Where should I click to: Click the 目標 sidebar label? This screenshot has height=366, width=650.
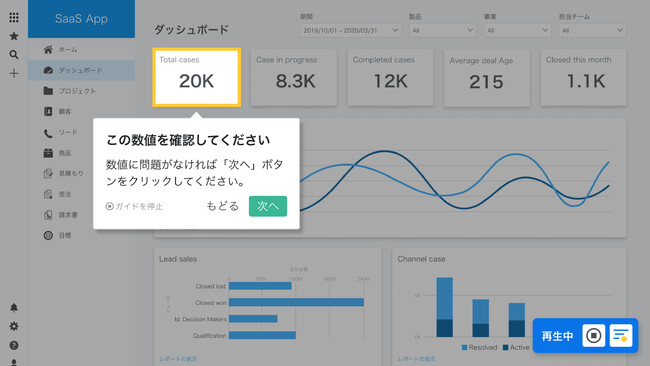click(65, 235)
